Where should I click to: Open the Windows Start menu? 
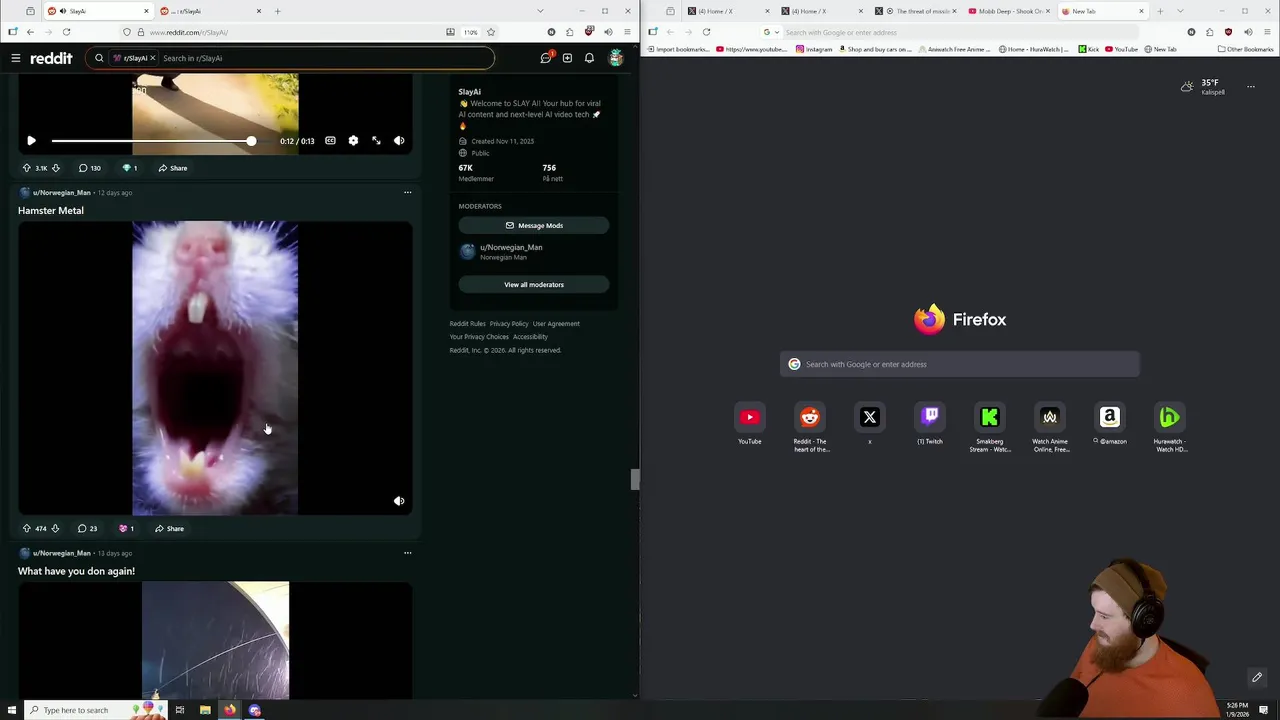pos(12,710)
